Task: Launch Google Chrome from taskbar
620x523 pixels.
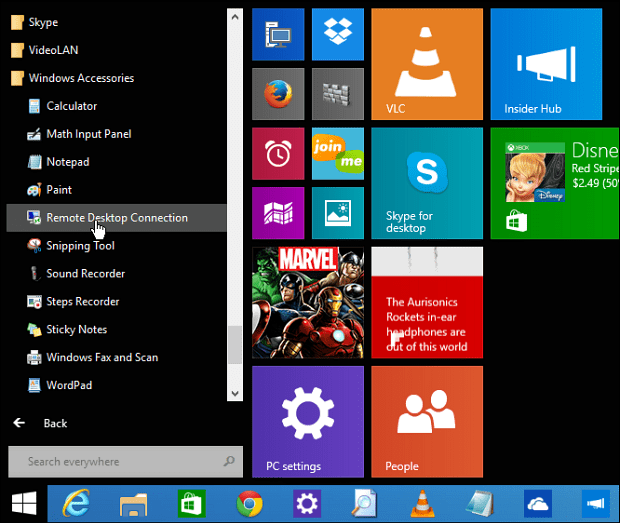Action: (249, 504)
